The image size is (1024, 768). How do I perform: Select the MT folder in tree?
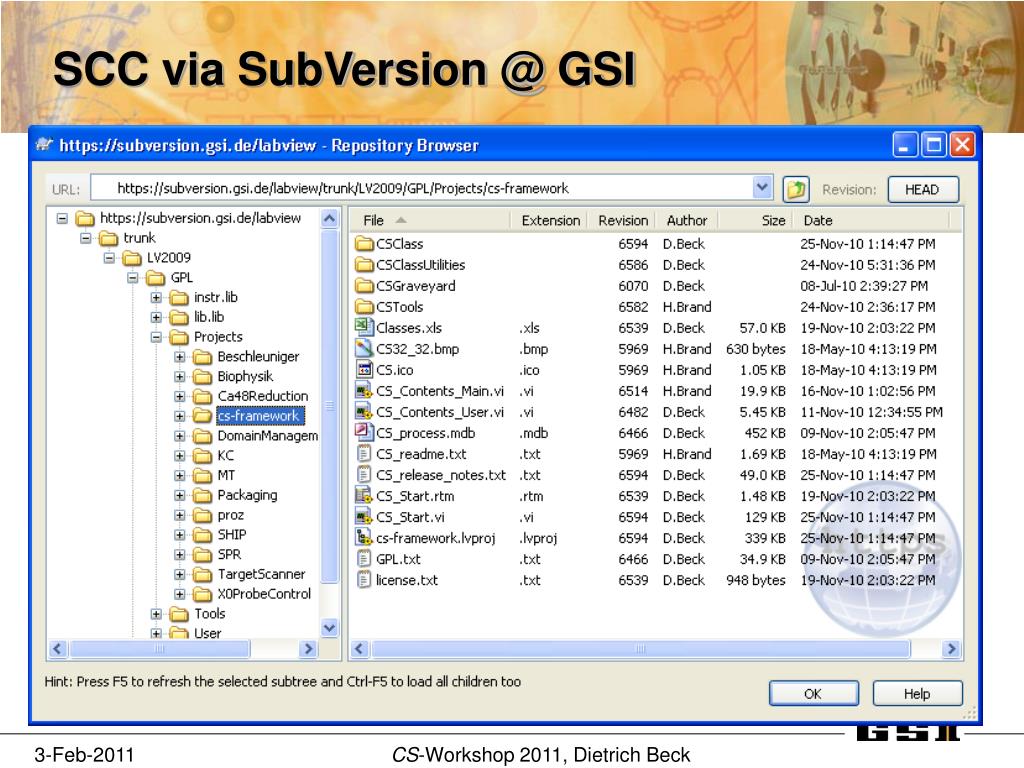[226, 475]
